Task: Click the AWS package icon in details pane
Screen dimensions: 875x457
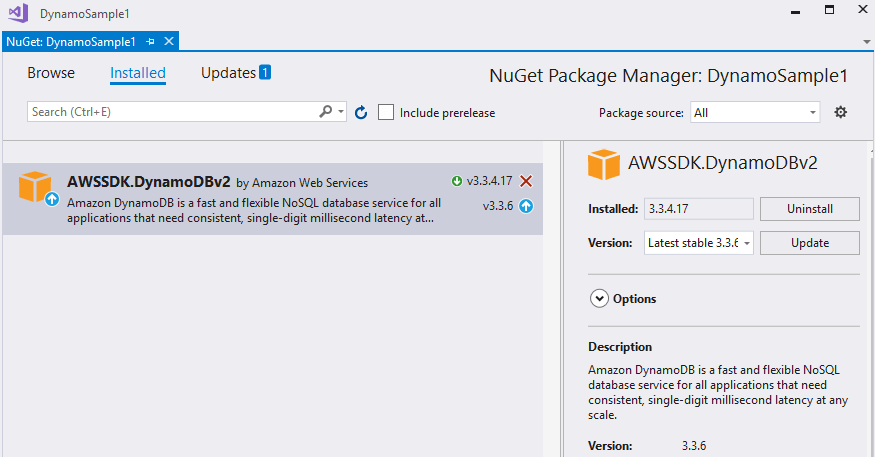Action: 604,164
